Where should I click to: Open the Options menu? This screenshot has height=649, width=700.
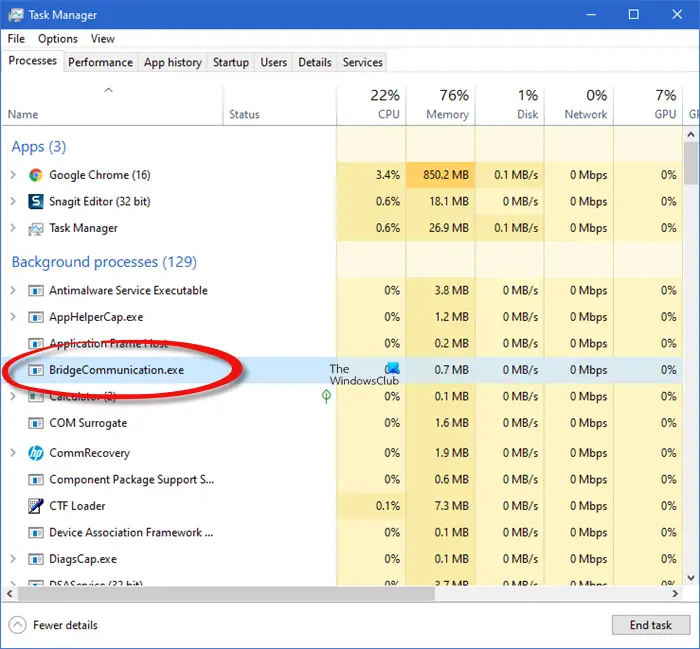[58, 39]
